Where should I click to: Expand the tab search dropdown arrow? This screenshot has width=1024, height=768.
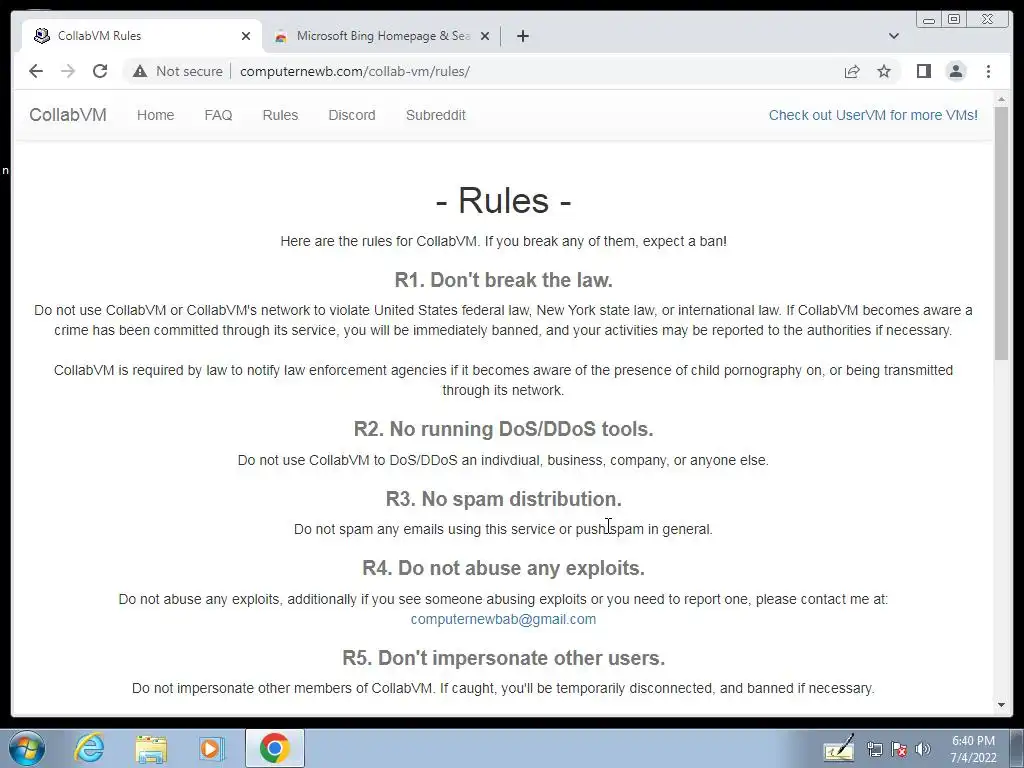pos(894,36)
